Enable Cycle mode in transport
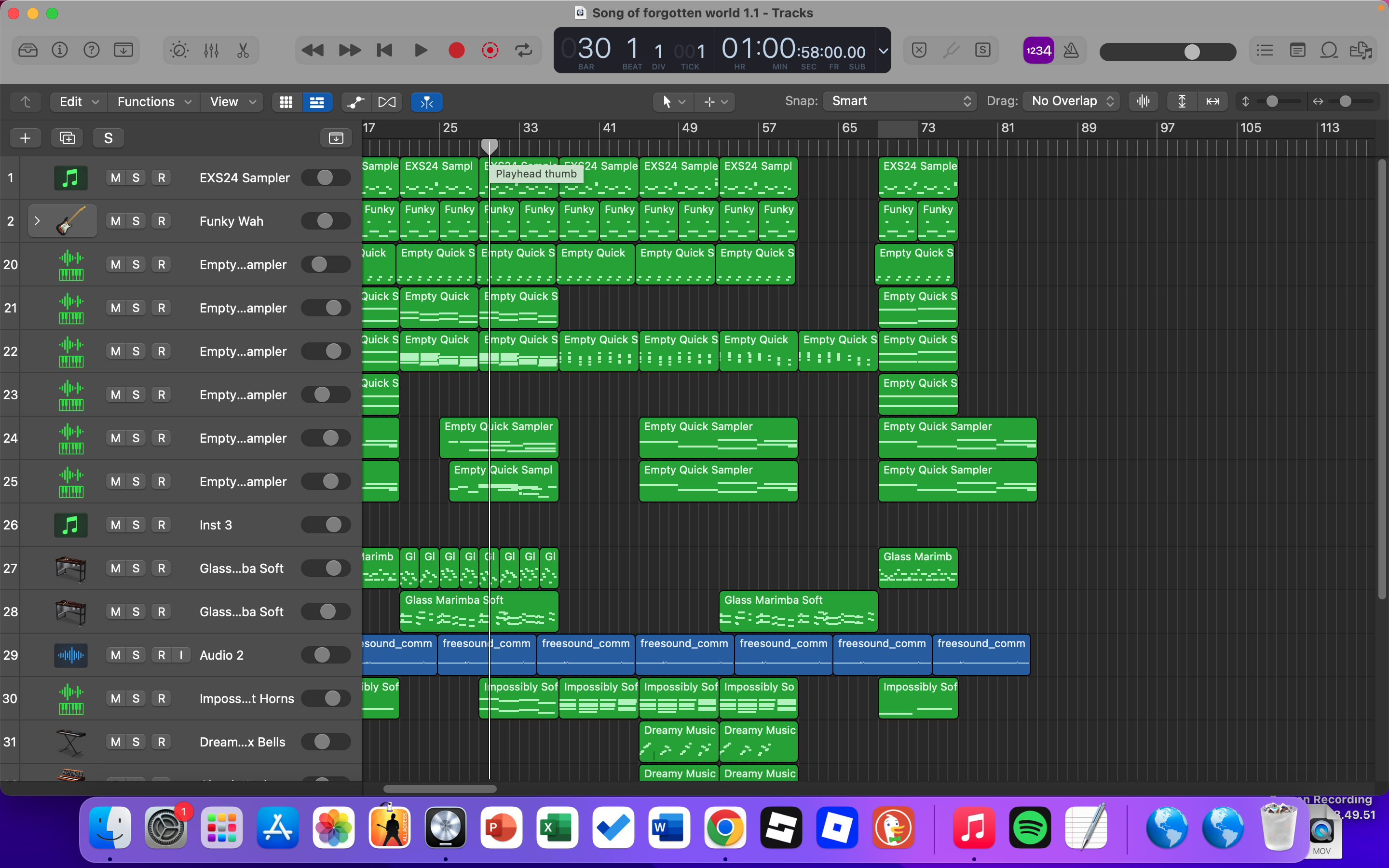Screen dimensions: 1389x868 [x=523, y=51]
